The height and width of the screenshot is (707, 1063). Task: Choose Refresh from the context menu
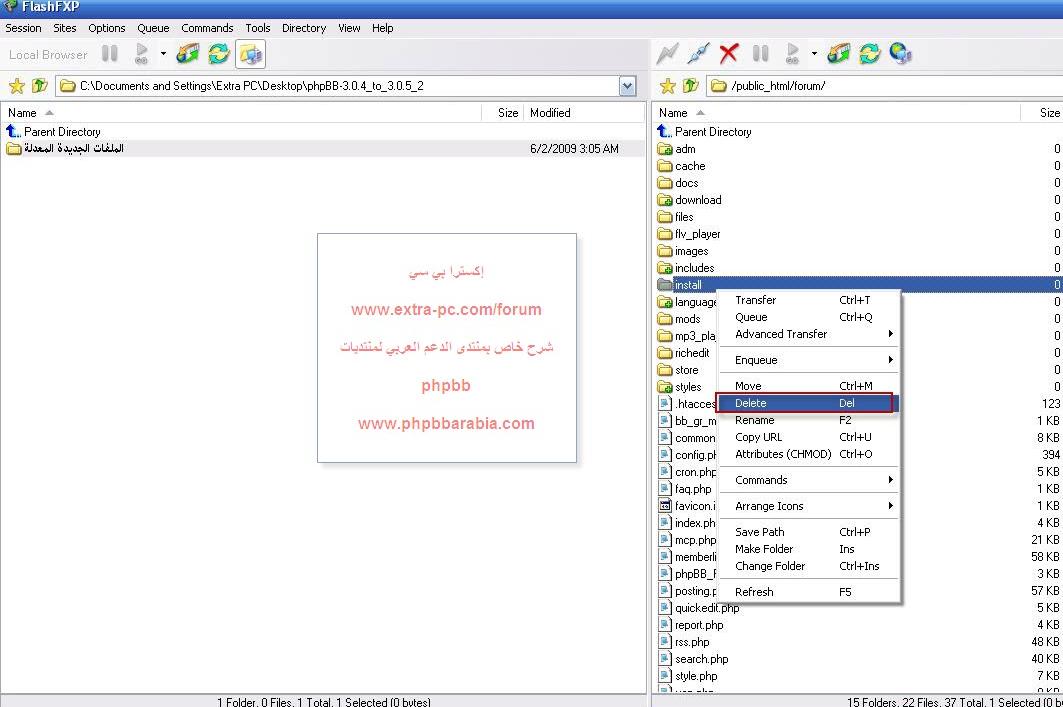pyautogui.click(x=808, y=592)
